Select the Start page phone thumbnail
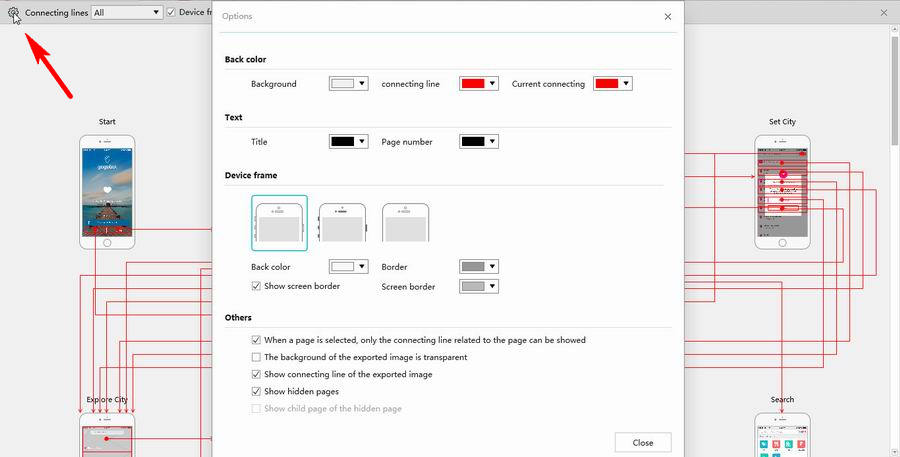 (107, 192)
